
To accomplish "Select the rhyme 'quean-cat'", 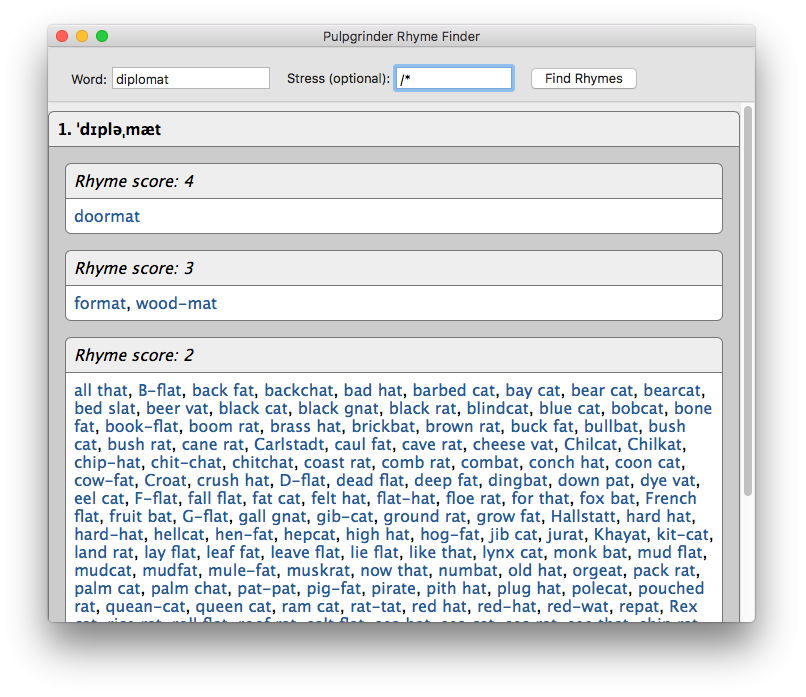I will [145, 607].
